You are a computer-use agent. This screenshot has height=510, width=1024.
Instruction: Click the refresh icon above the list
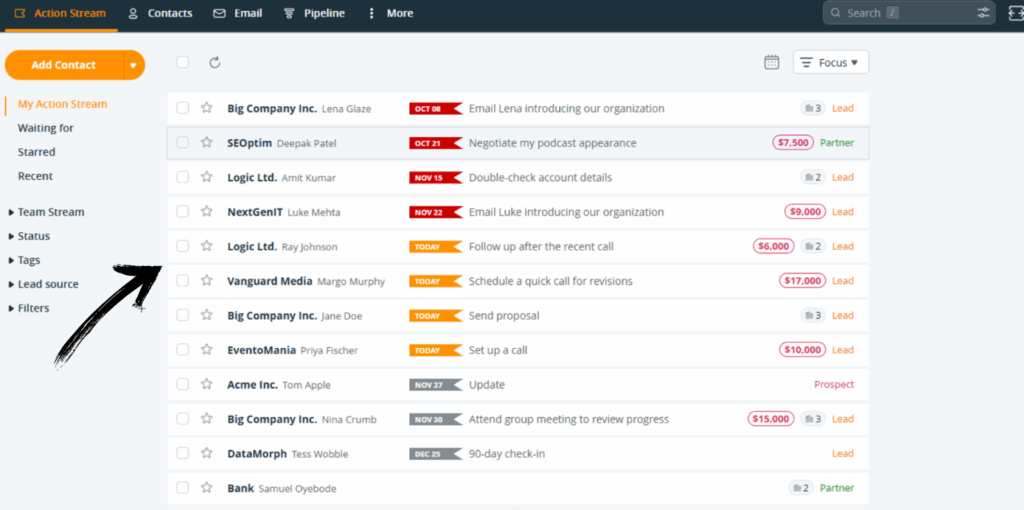click(x=214, y=63)
